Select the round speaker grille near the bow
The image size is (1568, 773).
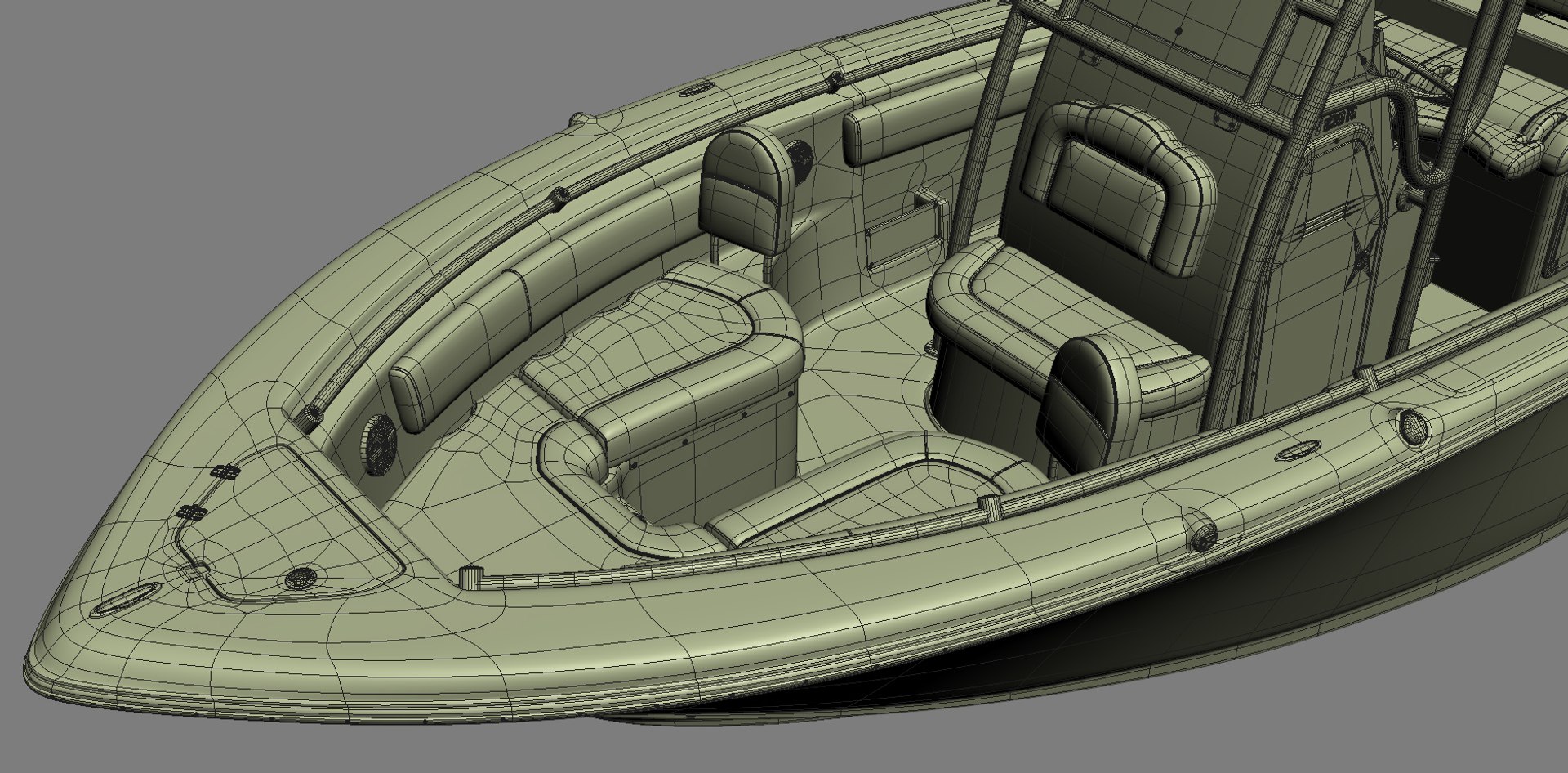point(380,445)
